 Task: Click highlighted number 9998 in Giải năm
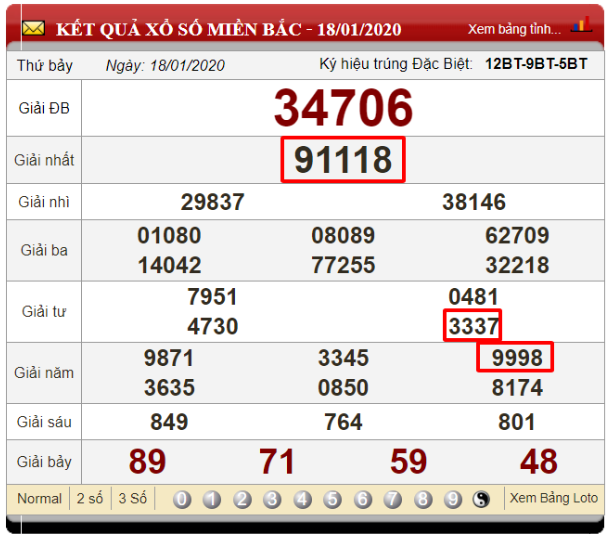click(x=516, y=358)
